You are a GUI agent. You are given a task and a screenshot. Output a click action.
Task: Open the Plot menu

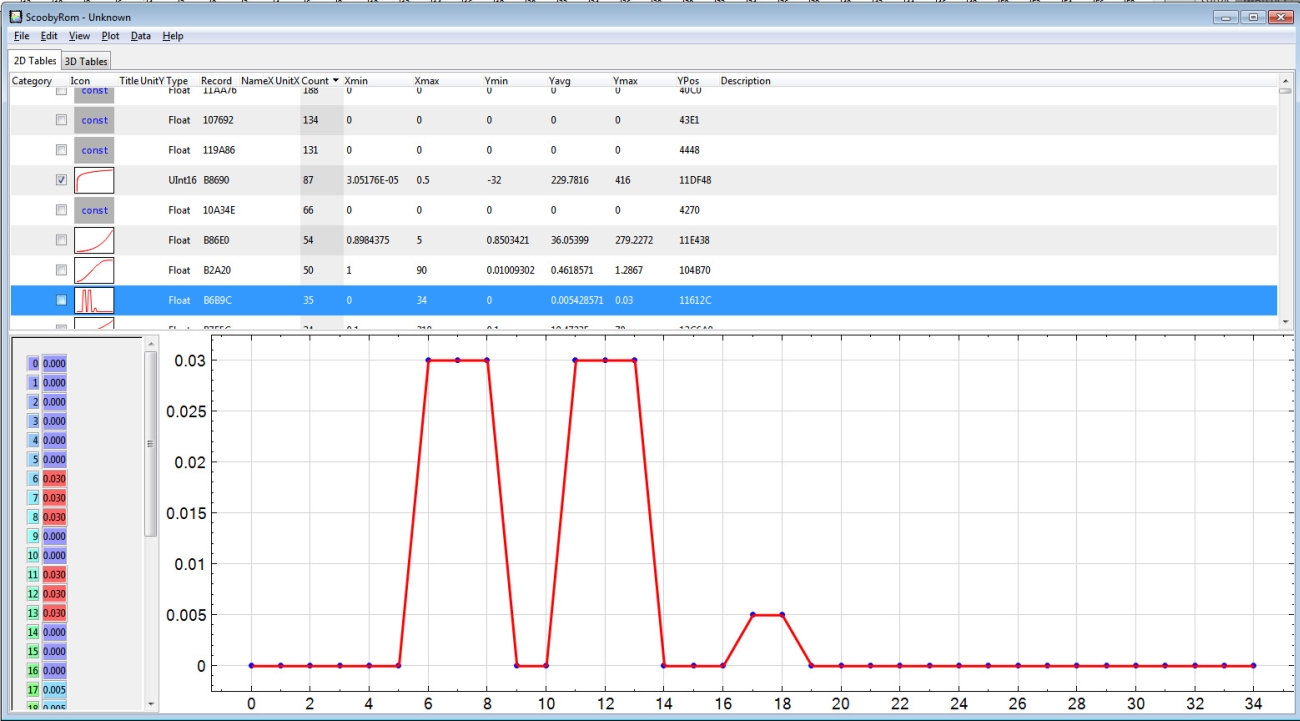coord(110,36)
